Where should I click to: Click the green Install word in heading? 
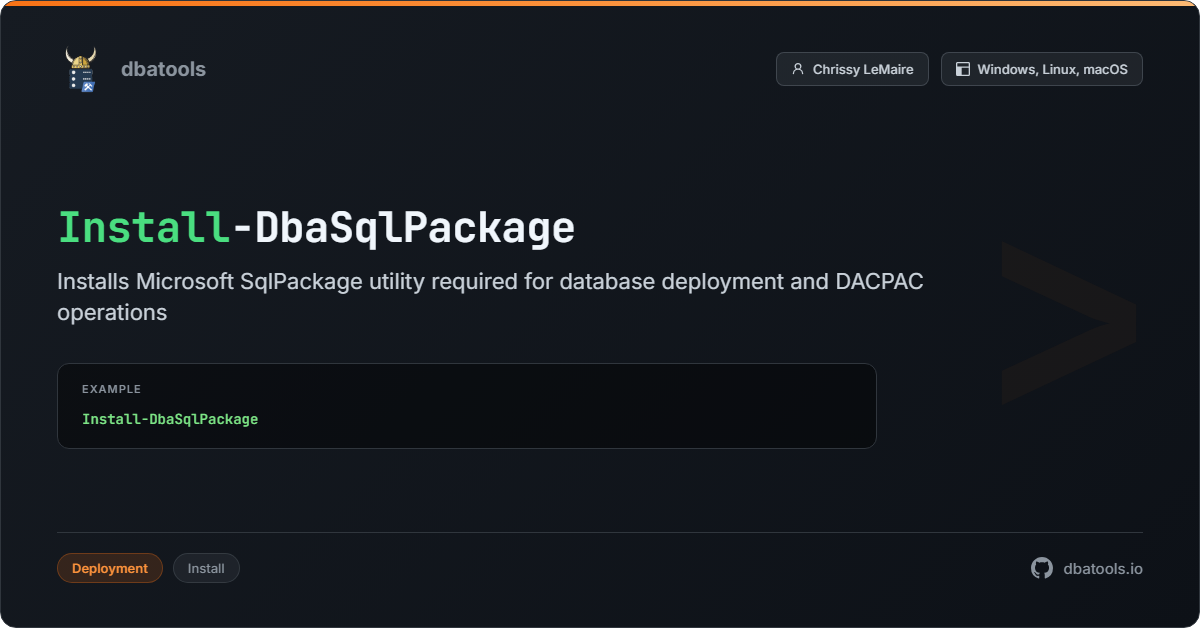point(144,228)
